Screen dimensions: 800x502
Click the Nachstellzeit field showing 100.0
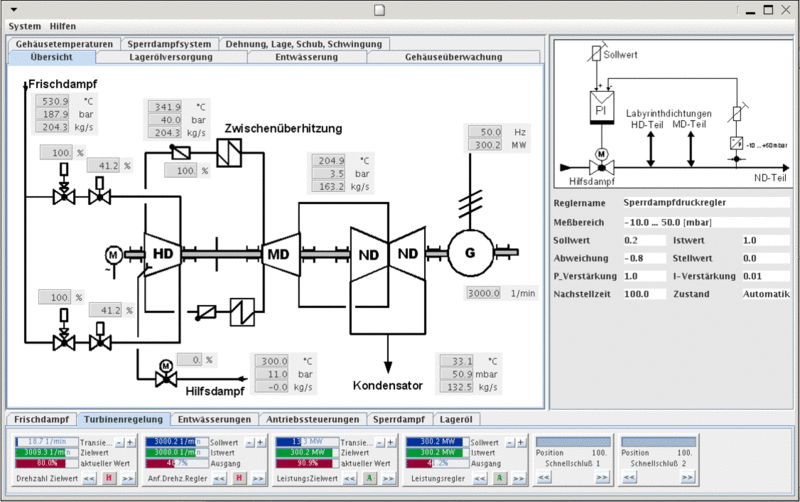coord(644,294)
